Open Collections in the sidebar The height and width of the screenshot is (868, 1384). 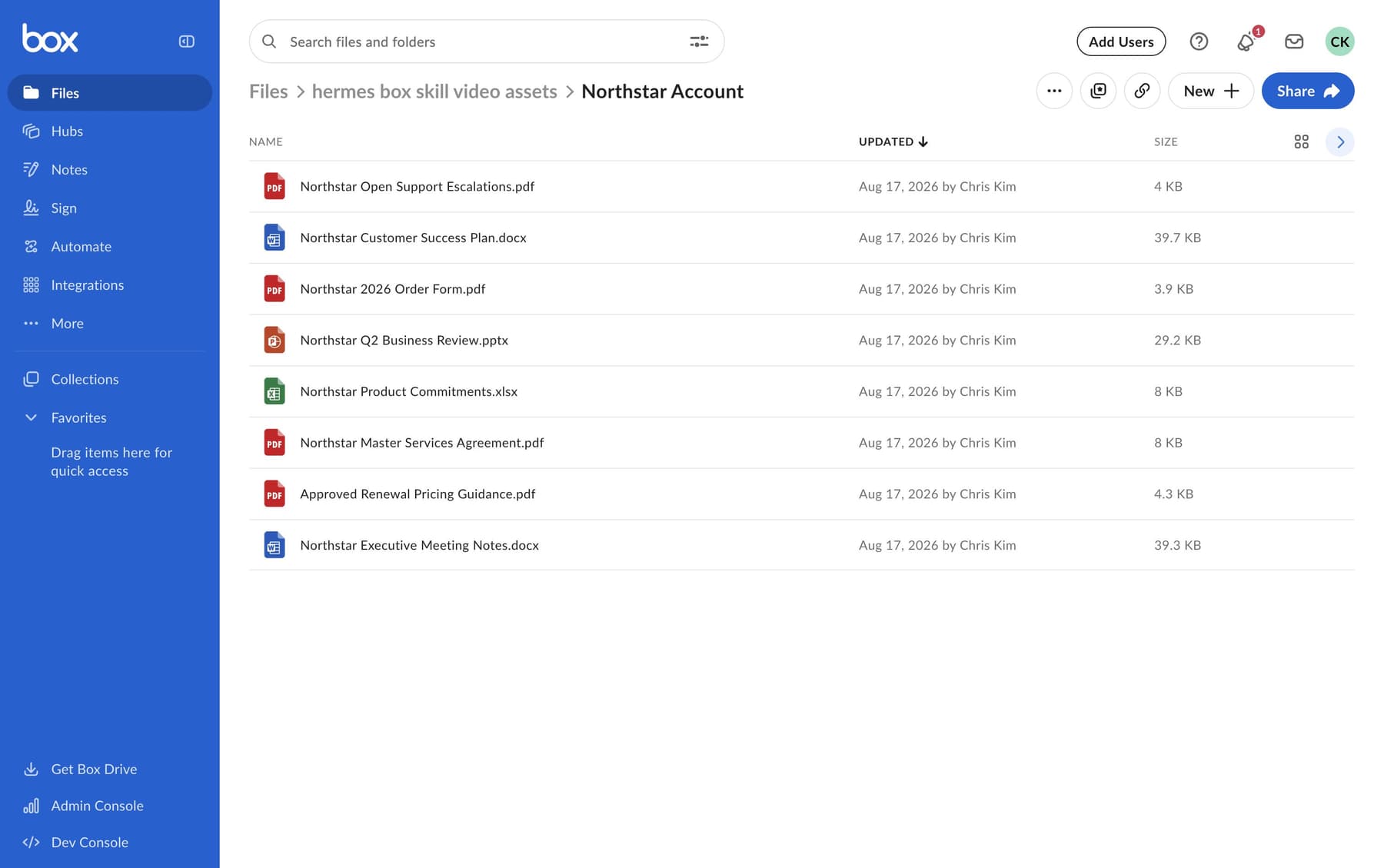pyautogui.click(x=109, y=379)
